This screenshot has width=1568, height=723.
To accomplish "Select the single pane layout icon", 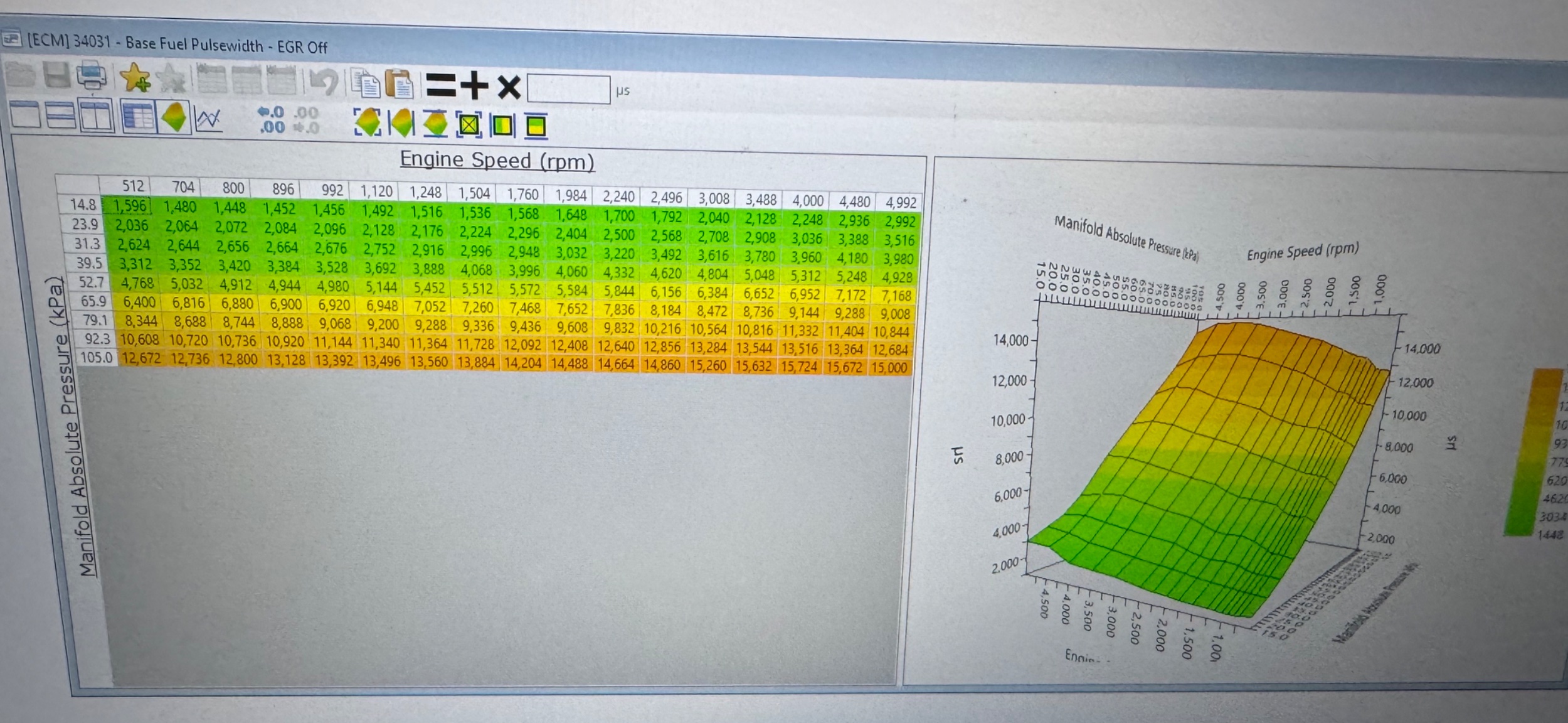I will (x=26, y=115).
